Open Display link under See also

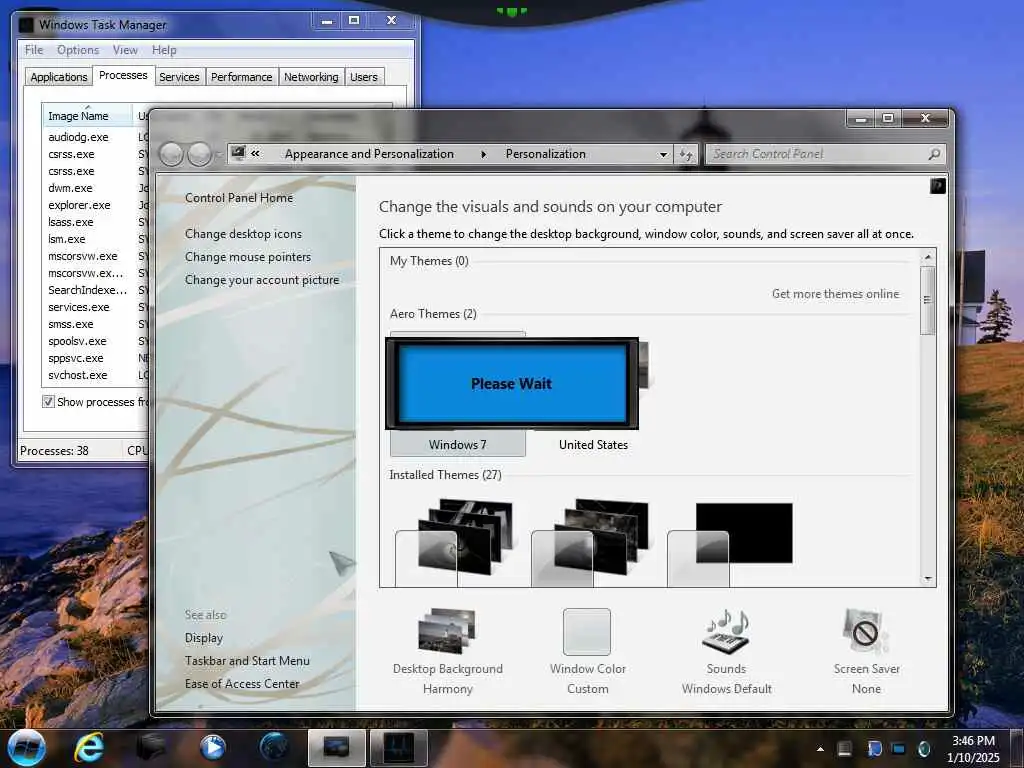[204, 637]
